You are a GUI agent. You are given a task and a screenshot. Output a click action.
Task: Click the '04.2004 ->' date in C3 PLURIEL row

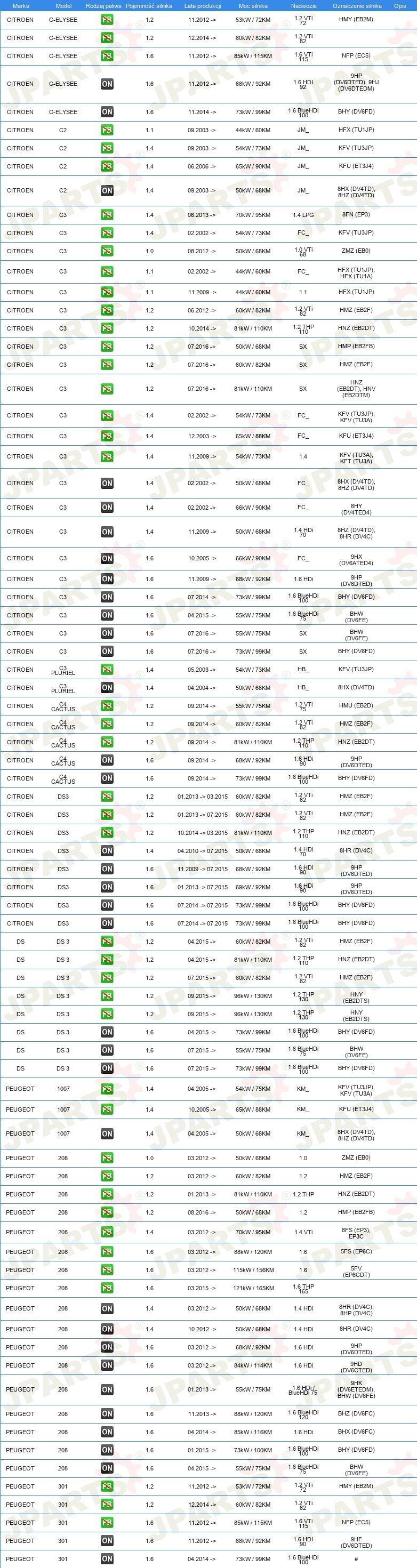pyautogui.click(x=202, y=688)
